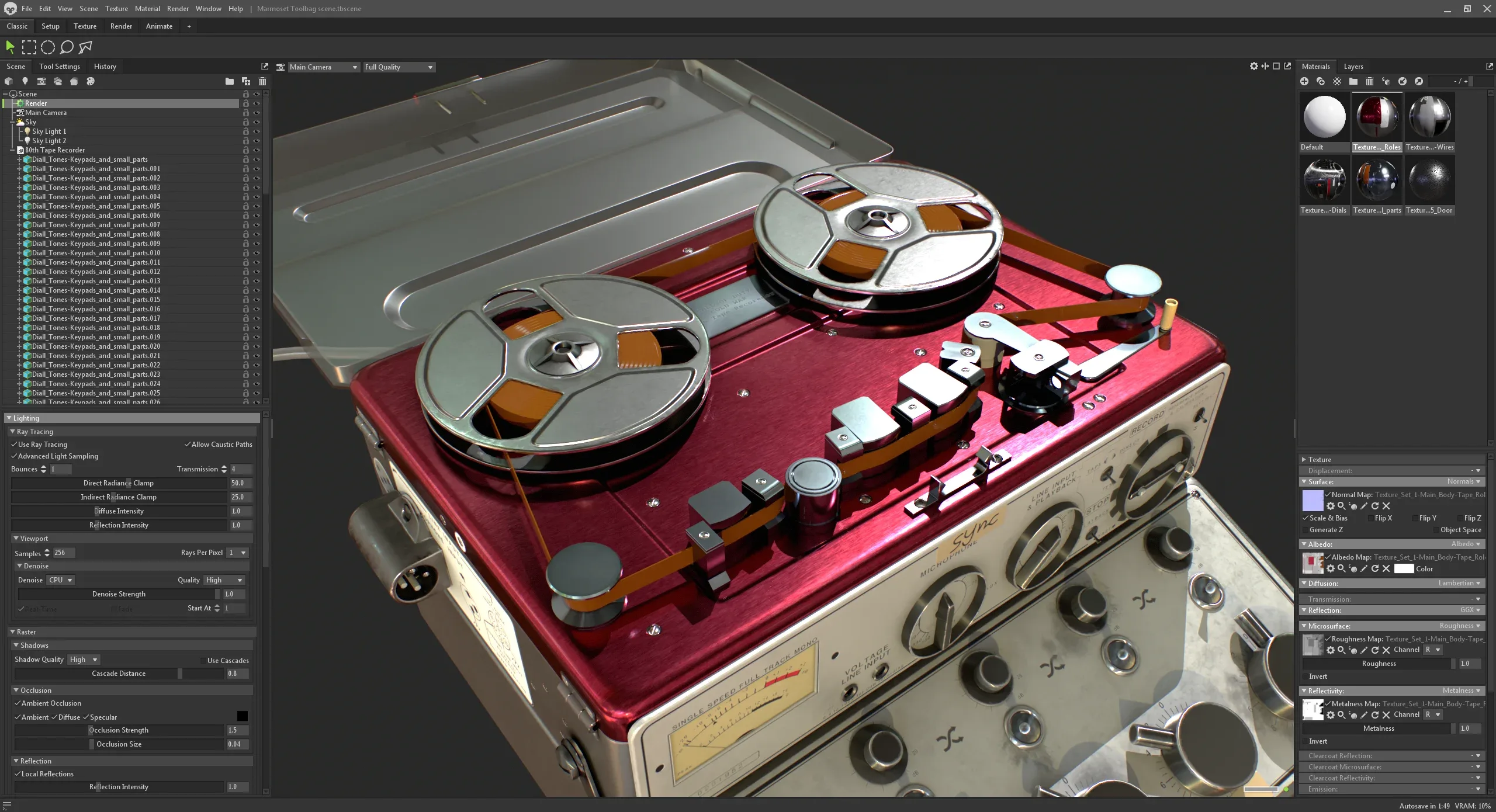This screenshot has width=1496, height=812.
Task: Refresh the Normal Map texture
Action: click(1376, 506)
